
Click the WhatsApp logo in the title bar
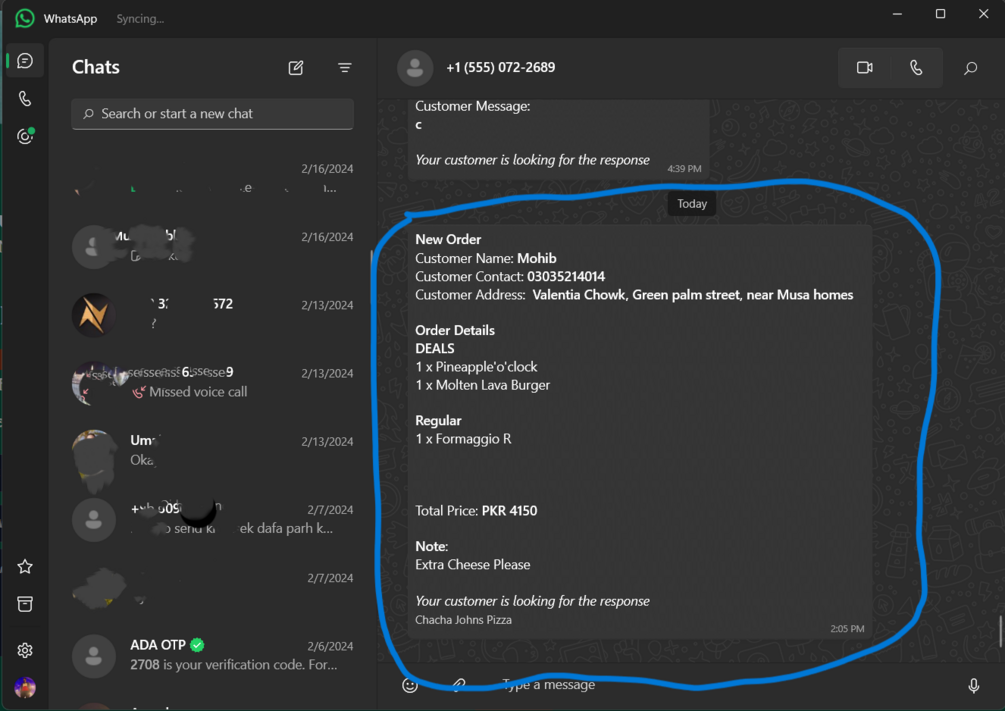point(25,18)
